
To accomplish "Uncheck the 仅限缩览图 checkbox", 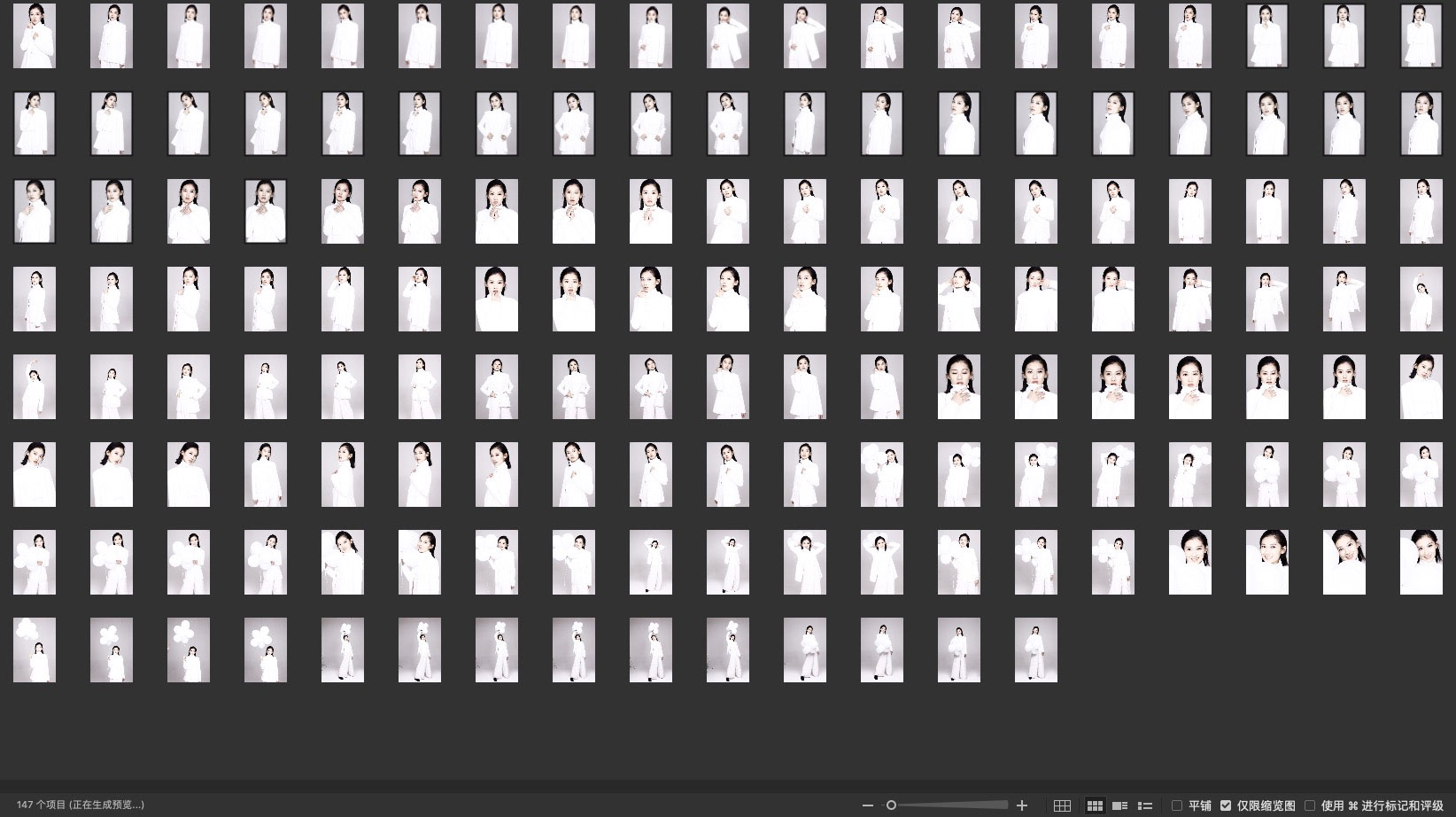I will [1226, 805].
